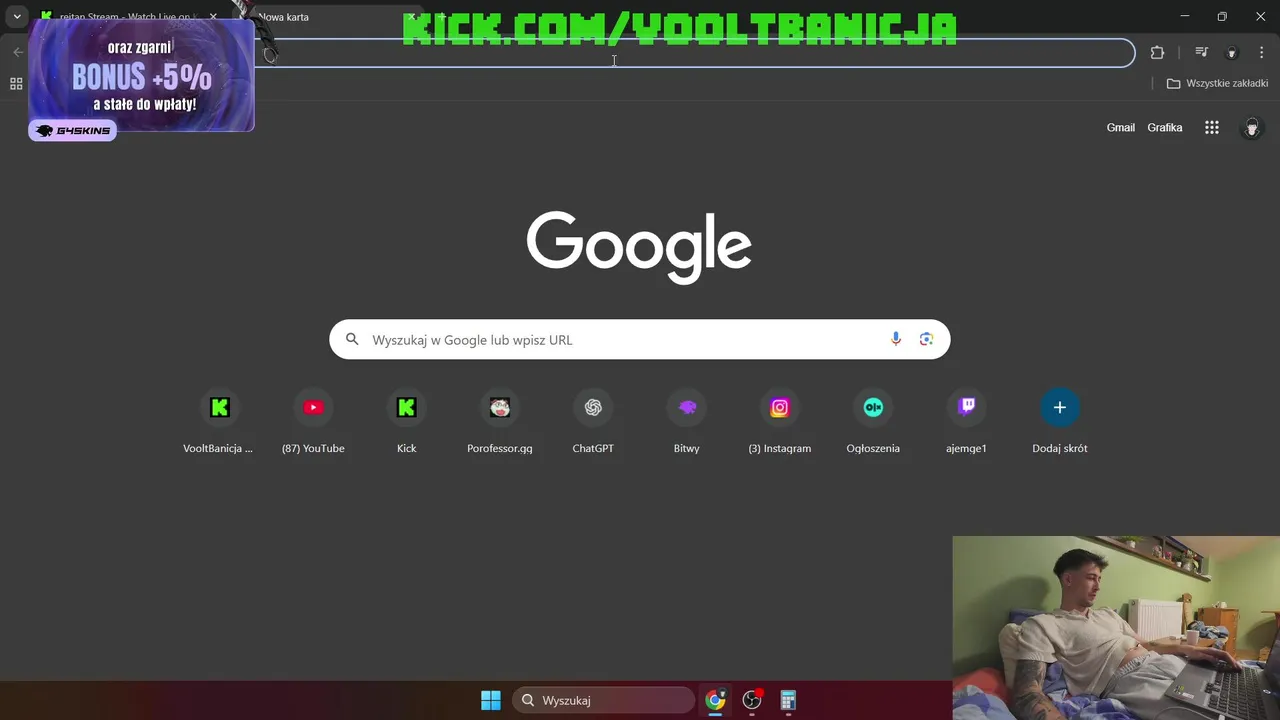Image resolution: width=1280 pixels, height=720 pixels.
Task: Open the Google apps grid
Action: [x=1212, y=128]
